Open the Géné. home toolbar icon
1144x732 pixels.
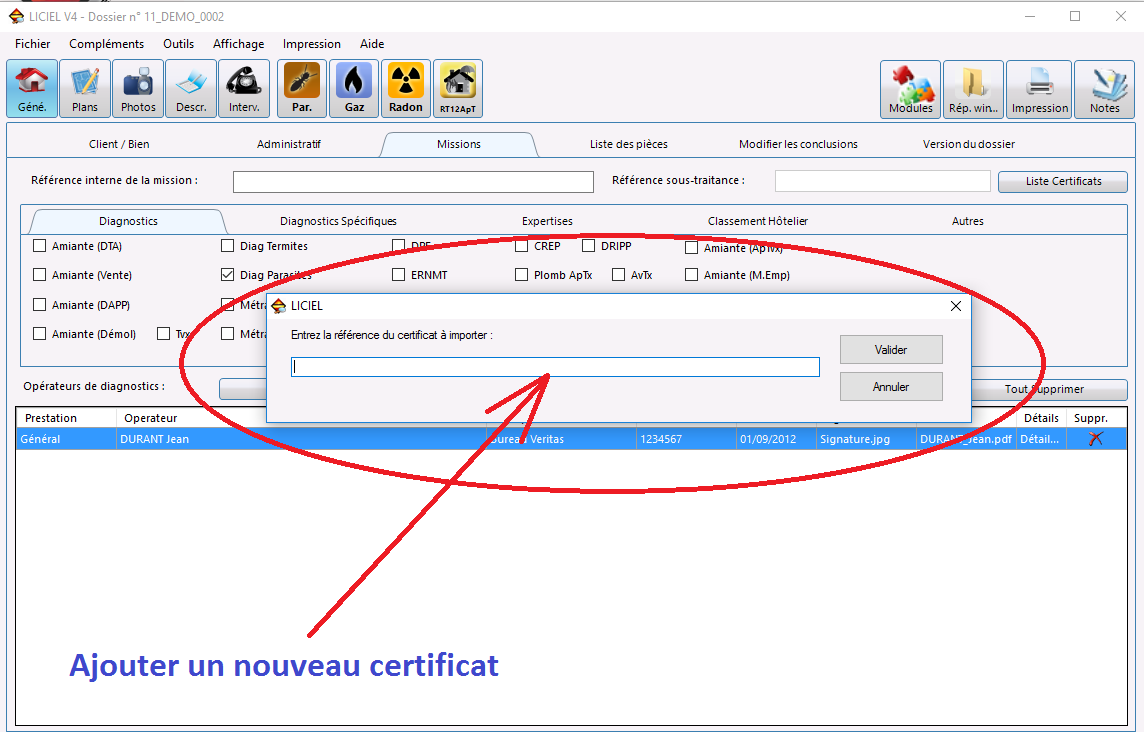pos(32,88)
